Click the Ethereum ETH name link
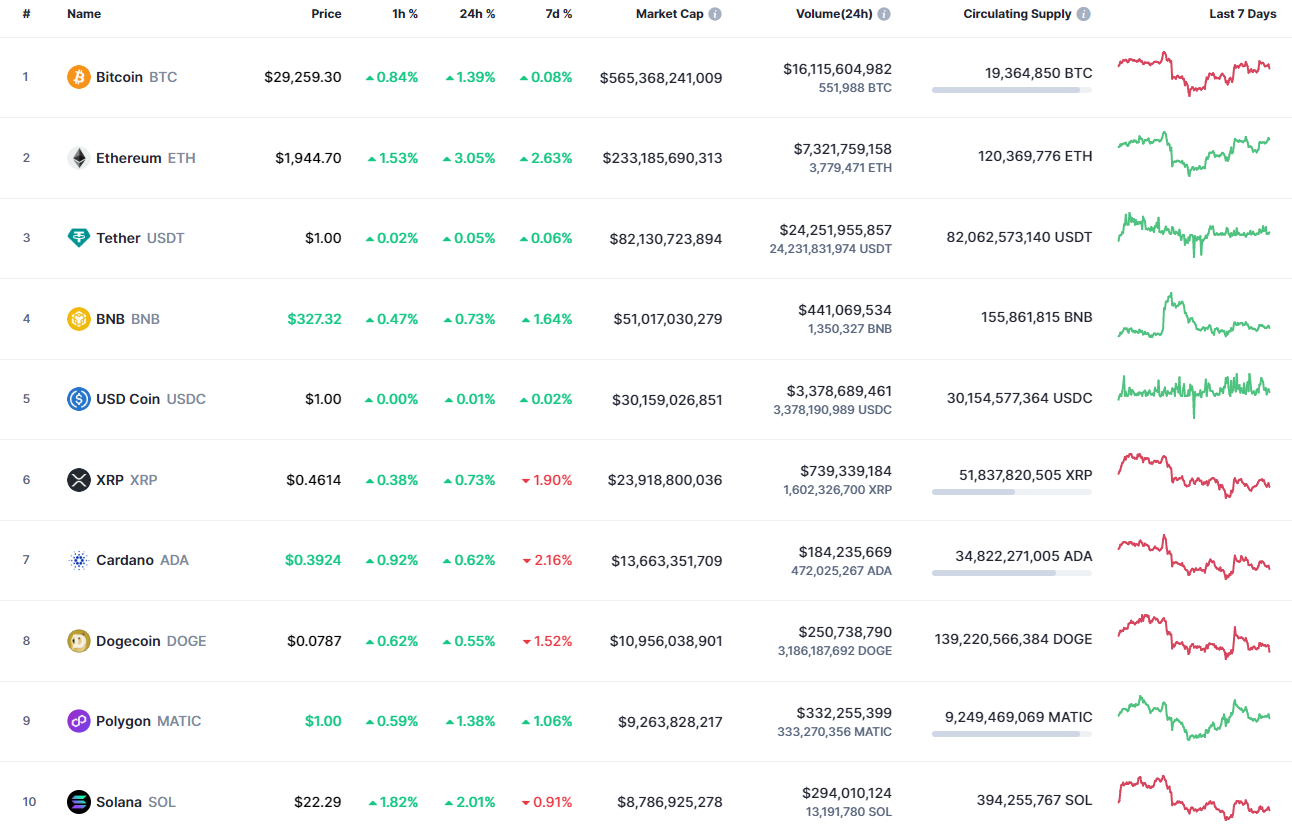 (127, 157)
